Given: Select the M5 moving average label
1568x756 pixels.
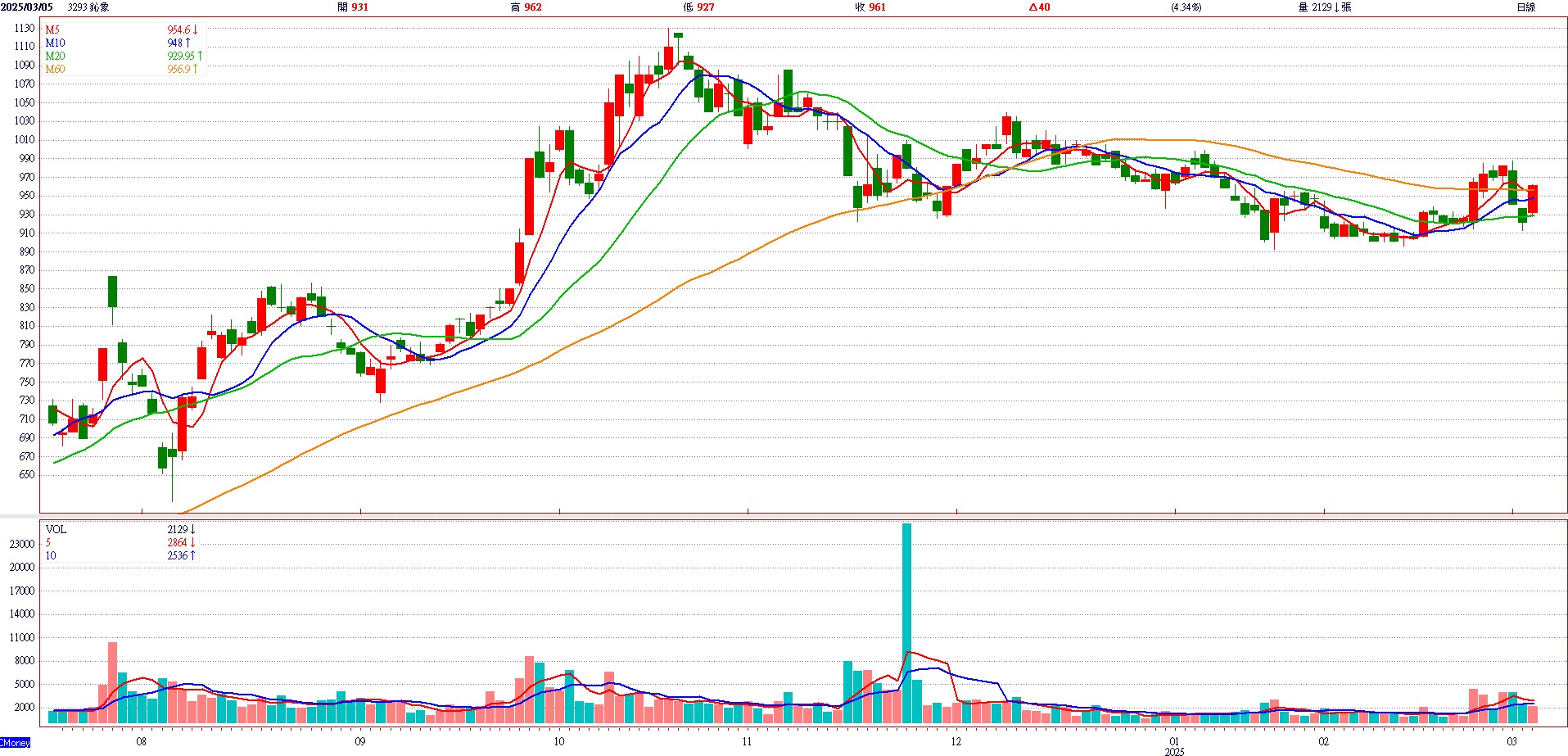Looking at the screenshot, I should [52, 30].
